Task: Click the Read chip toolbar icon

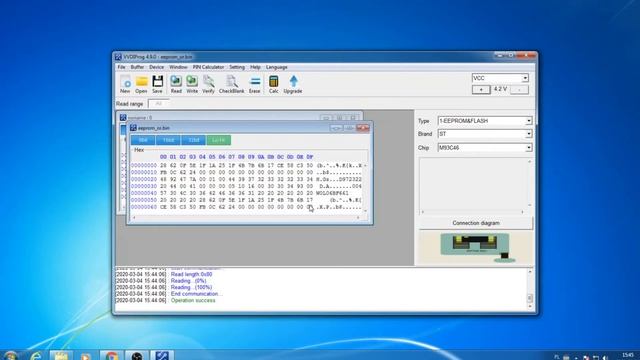Action: [176, 84]
